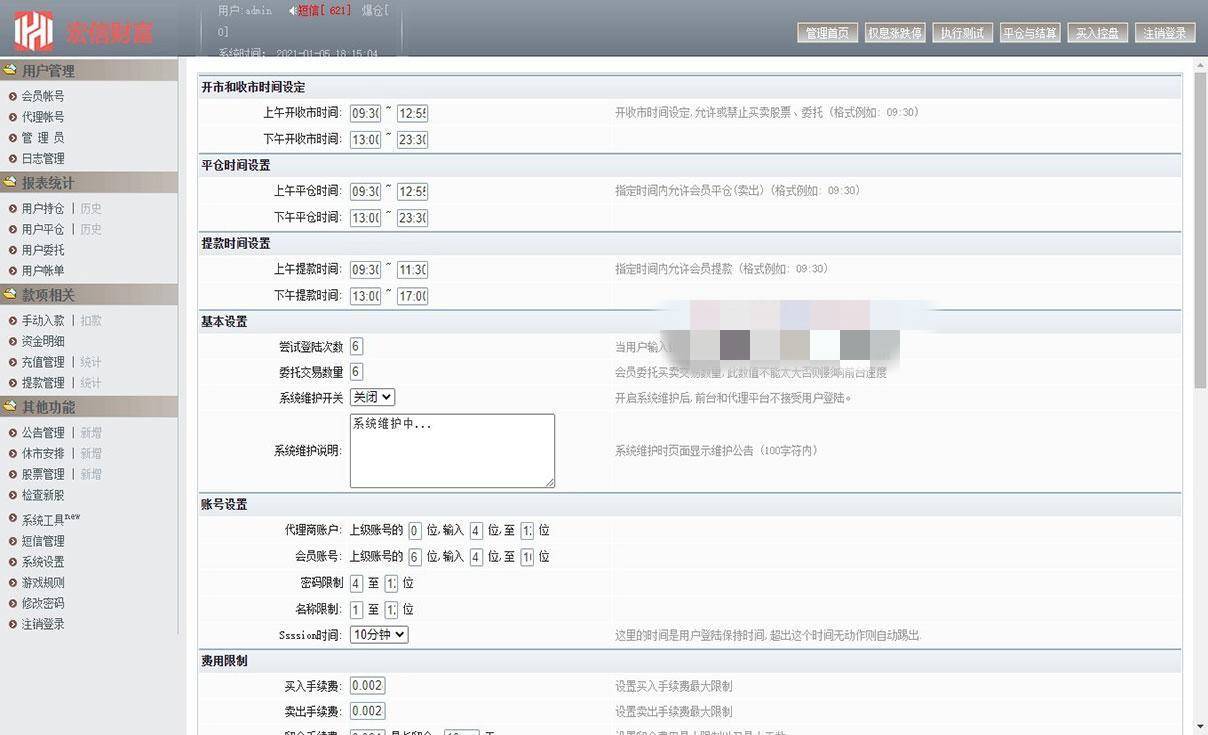Image resolution: width=1208 pixels, height=735 pixels.
Task: Click the 短信 notification icon in top bar
Action: pos(292,11)
